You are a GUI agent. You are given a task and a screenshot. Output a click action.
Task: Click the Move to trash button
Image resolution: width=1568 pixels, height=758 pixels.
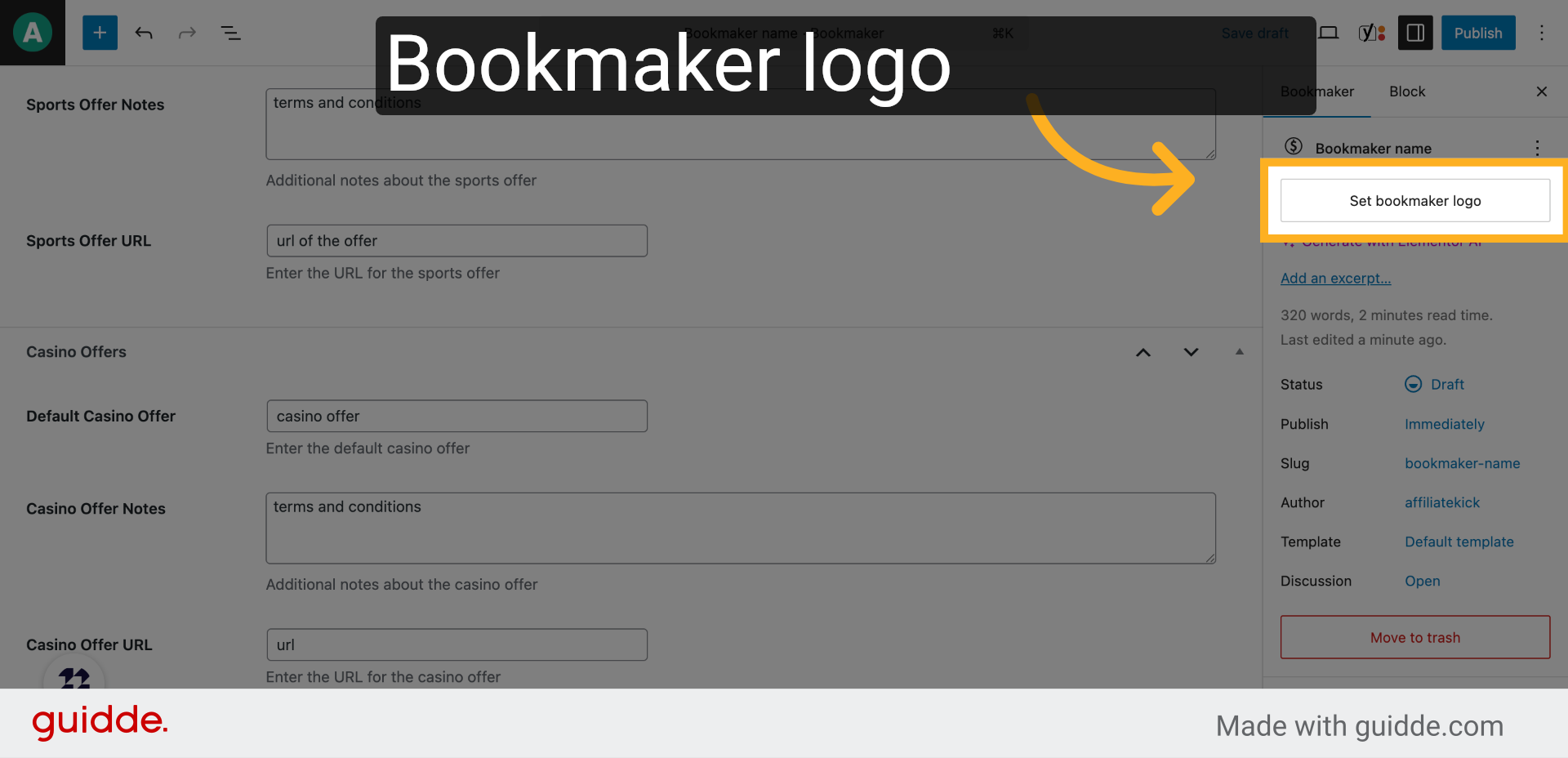point(1414,637)
